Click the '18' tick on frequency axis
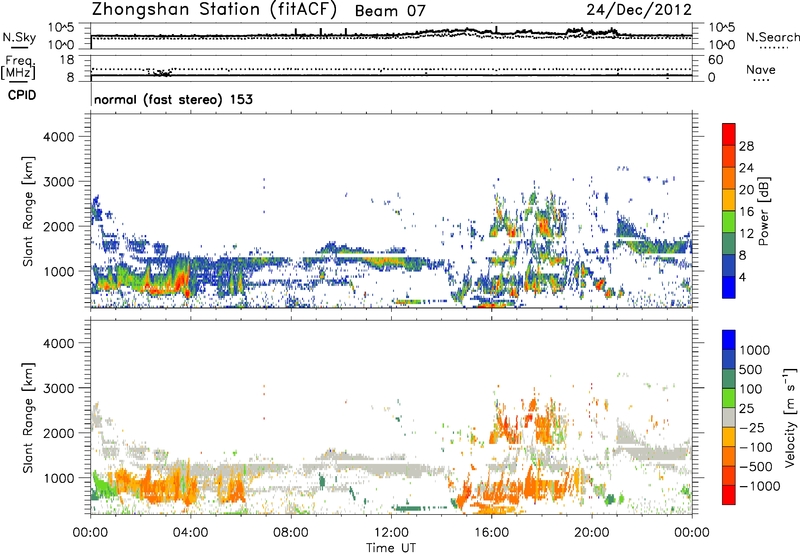Viewport: 800px width, 554px height. pos(67,60)
